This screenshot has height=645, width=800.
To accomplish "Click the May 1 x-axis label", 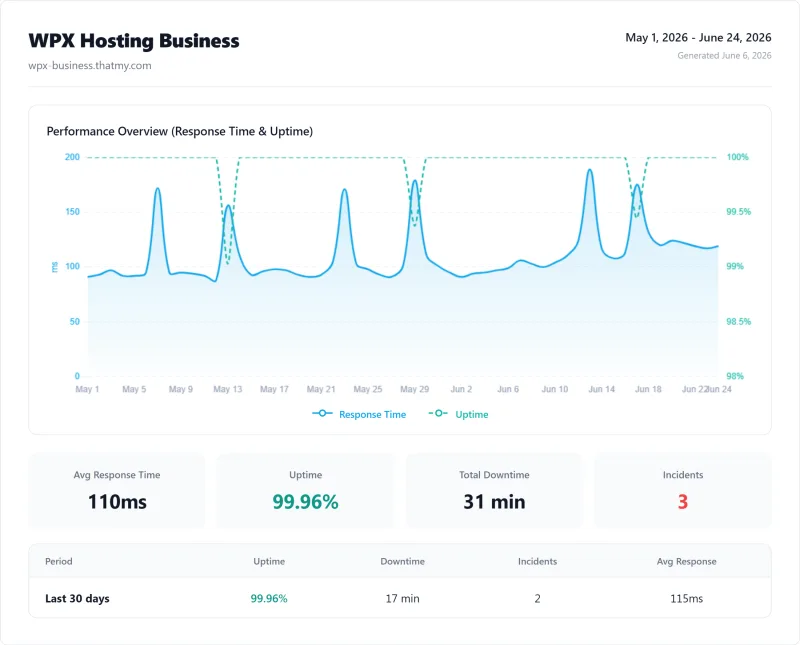I will click(87, 389).
